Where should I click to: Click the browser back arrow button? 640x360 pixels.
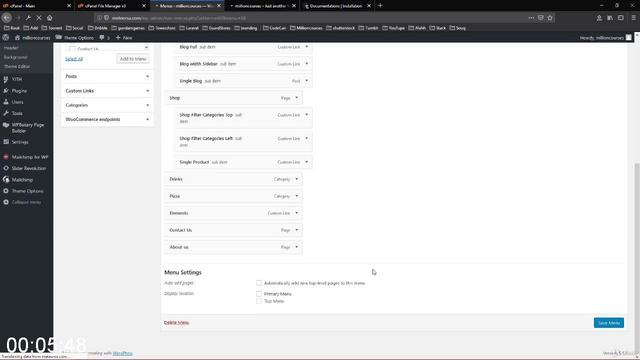[x=7, y=18]
